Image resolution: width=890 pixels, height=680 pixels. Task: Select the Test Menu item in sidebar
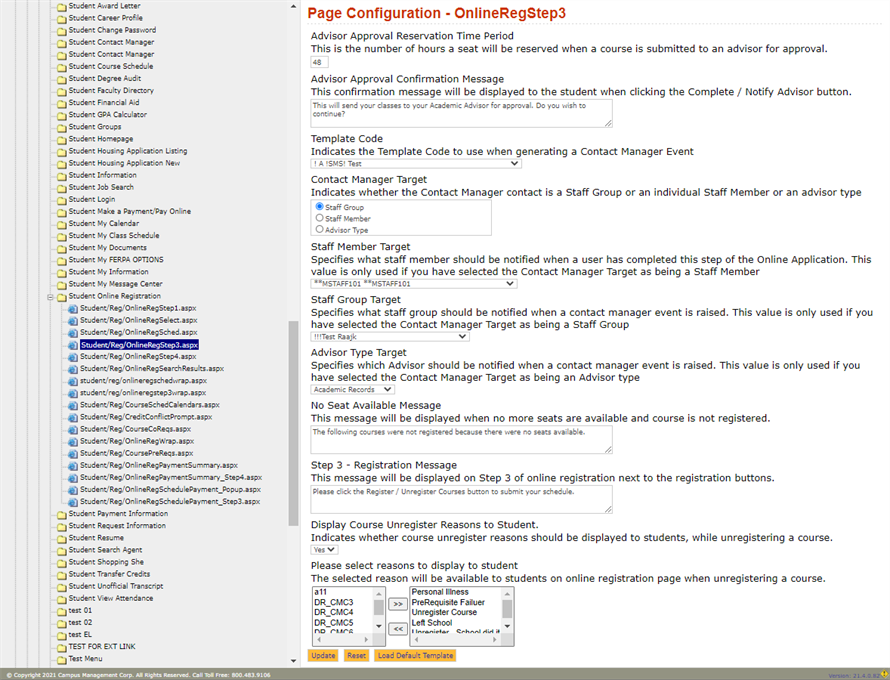click(85, 658)
